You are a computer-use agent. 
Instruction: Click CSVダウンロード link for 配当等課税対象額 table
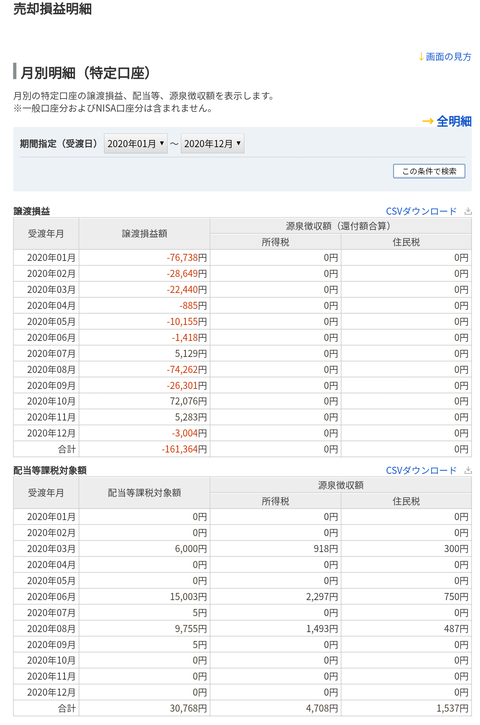point(421,470)
